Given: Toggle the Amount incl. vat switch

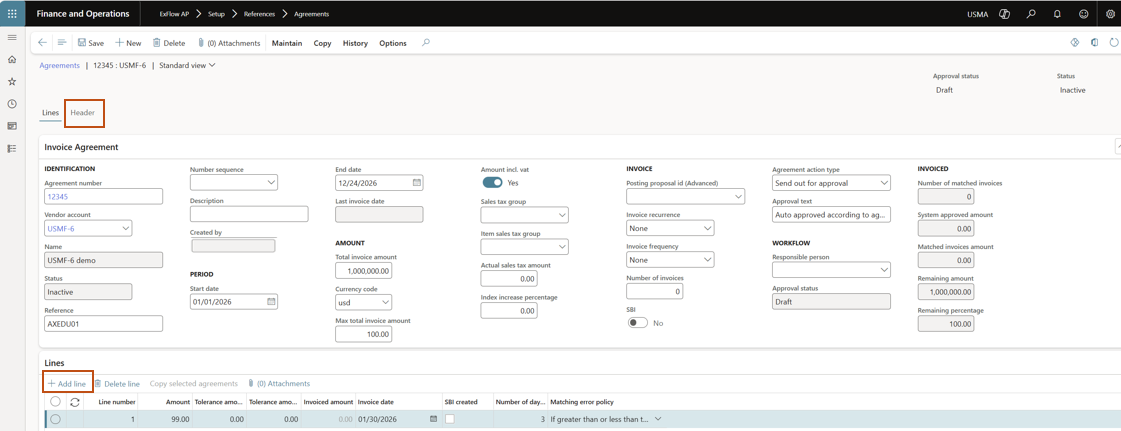Looking at the screenshot, I should point(492,183).
